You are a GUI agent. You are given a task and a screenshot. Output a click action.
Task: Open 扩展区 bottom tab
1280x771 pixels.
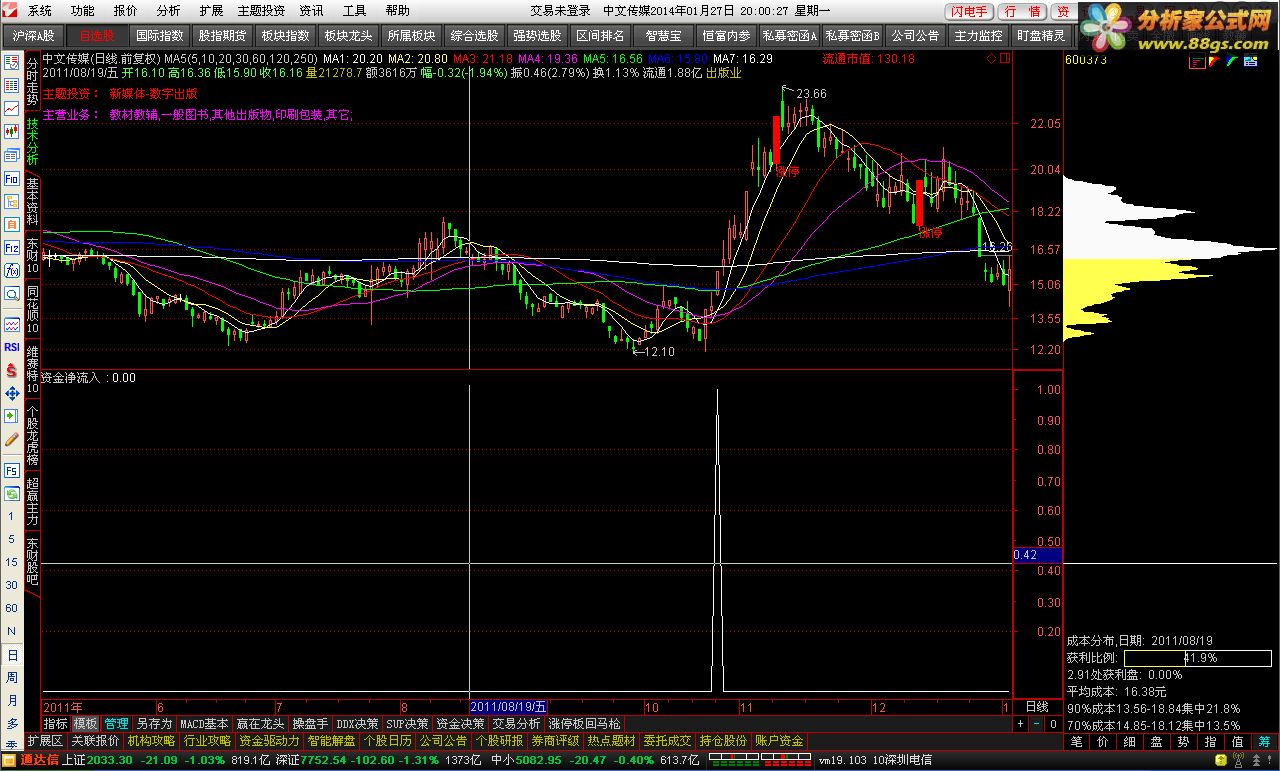(x=44, y=741)
